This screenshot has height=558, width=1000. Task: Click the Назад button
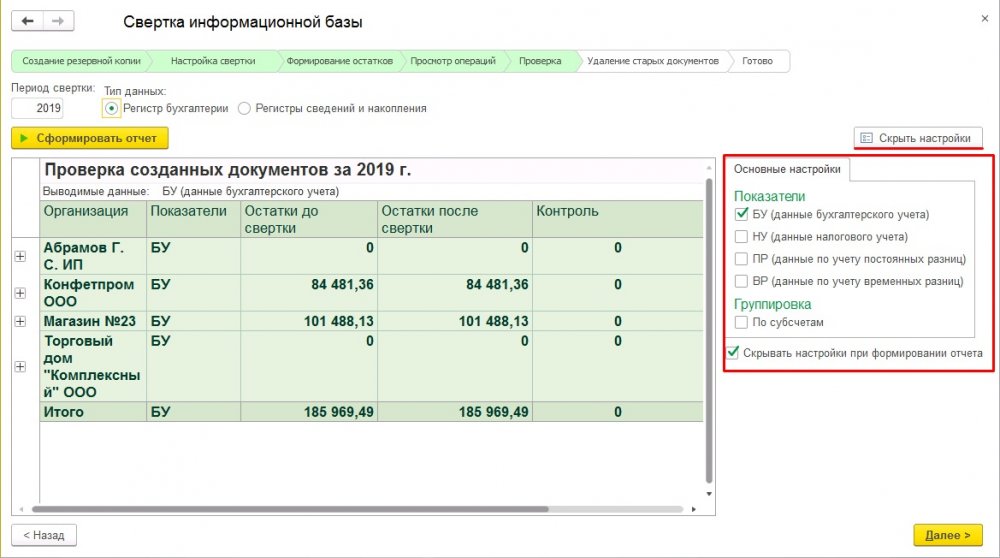click(44, 535)
